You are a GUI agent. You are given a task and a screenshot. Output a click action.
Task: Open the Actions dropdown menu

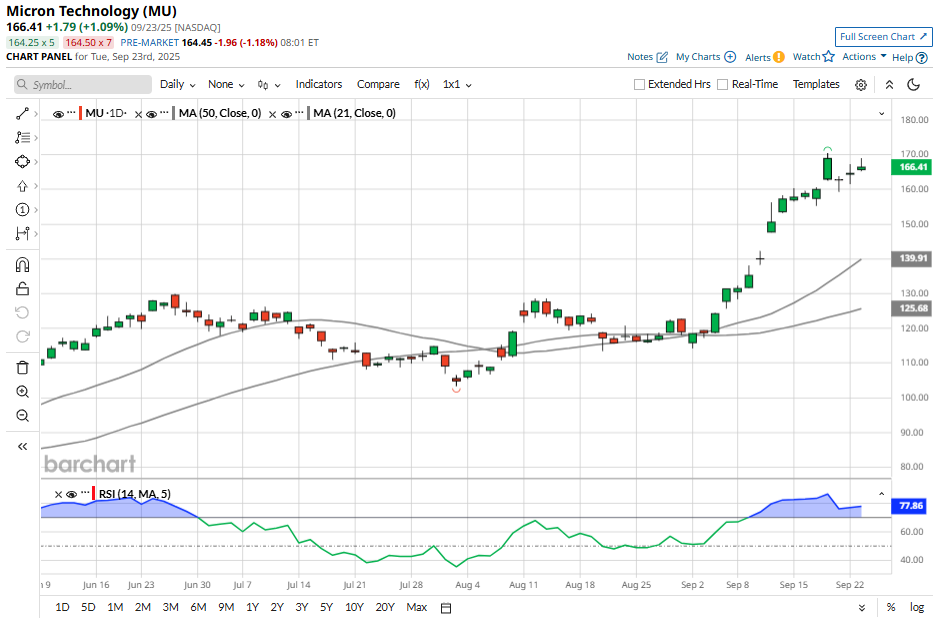pos(865,56)
